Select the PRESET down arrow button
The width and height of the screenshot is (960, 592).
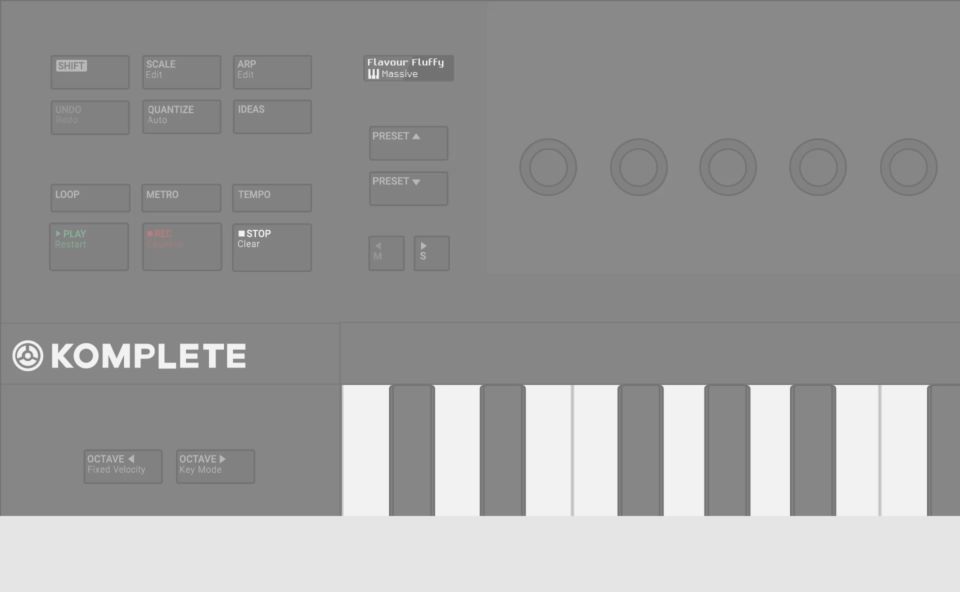click(x=408, y=189)
